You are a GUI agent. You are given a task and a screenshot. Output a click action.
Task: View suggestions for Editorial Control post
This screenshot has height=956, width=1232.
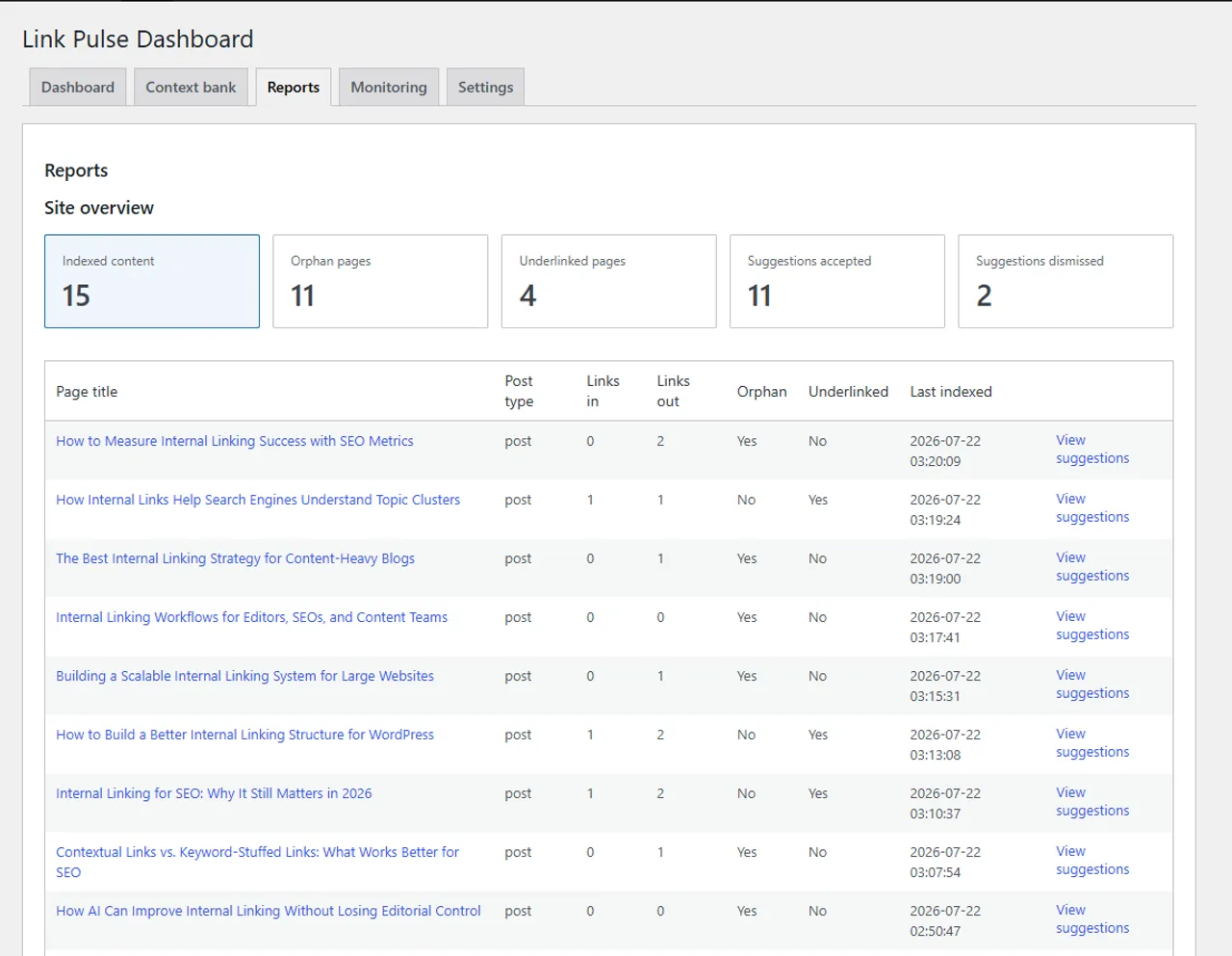pos(1092,919)
